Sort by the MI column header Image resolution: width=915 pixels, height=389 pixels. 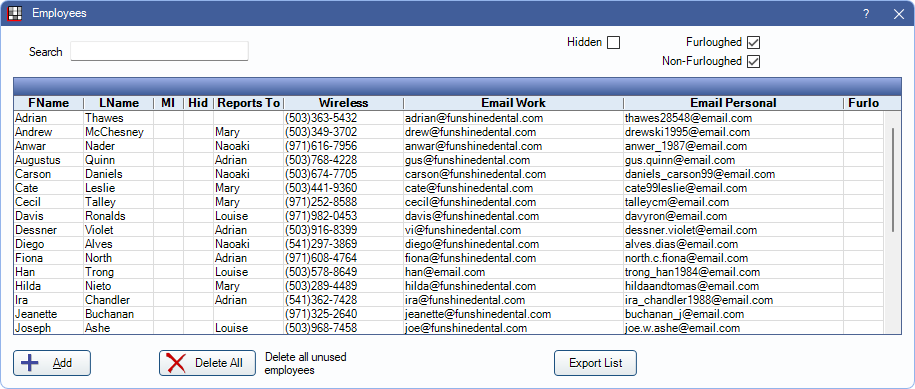tap(168, 103)
